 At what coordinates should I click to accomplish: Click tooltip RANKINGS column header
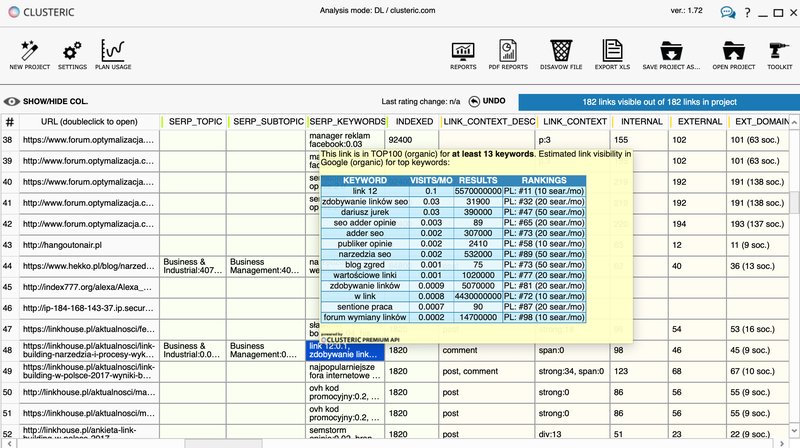click(x=544, y=180)
